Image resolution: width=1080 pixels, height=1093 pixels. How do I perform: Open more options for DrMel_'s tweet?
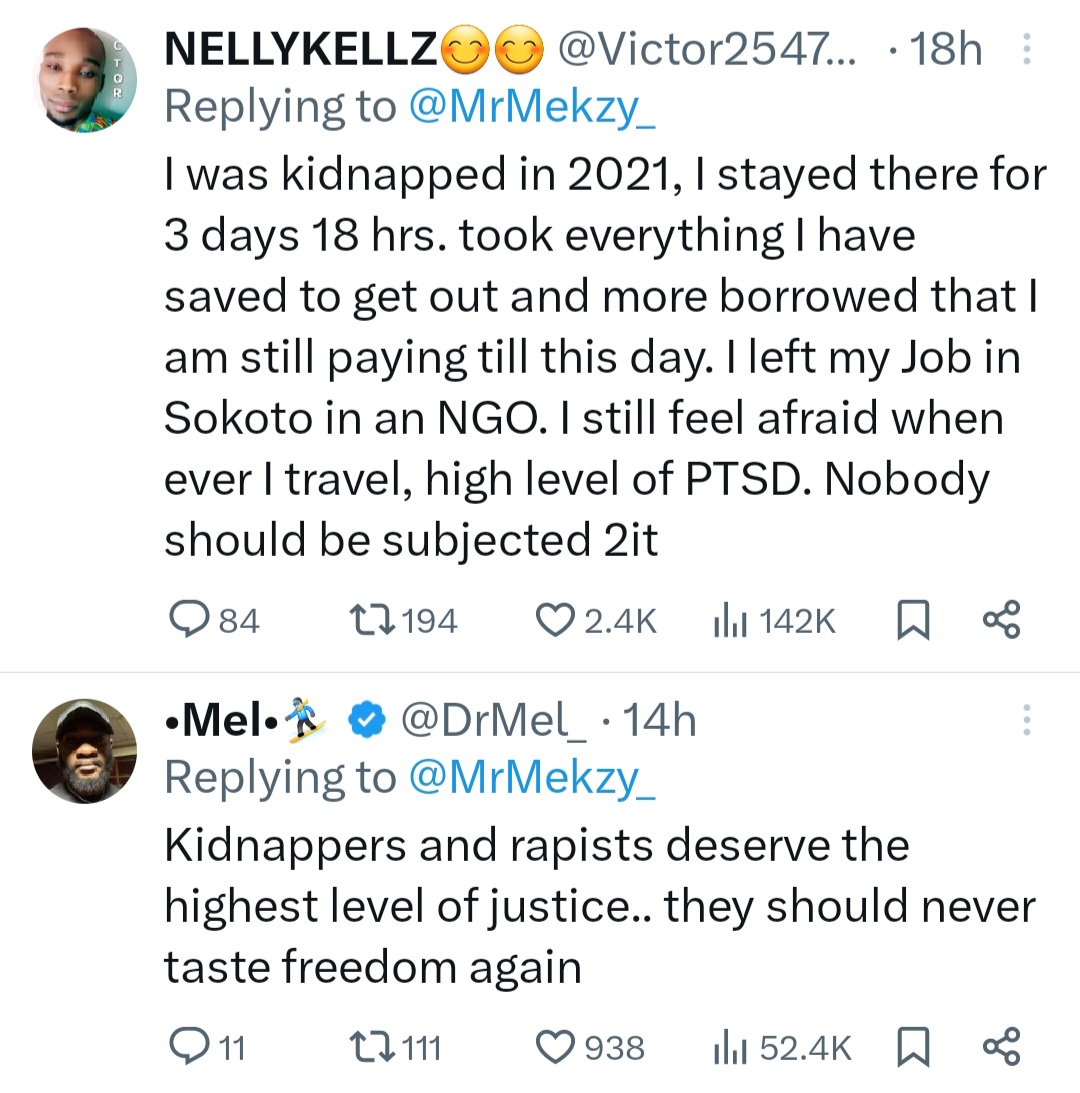1027,720
